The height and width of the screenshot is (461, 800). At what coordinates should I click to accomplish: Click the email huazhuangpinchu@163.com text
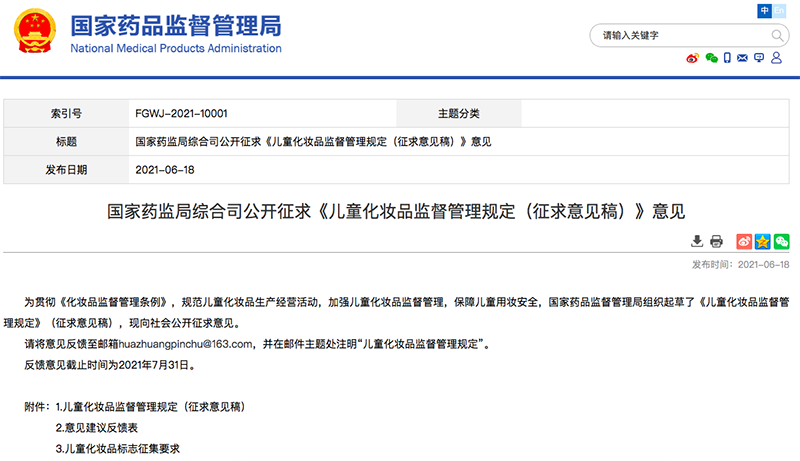(185, 344)
